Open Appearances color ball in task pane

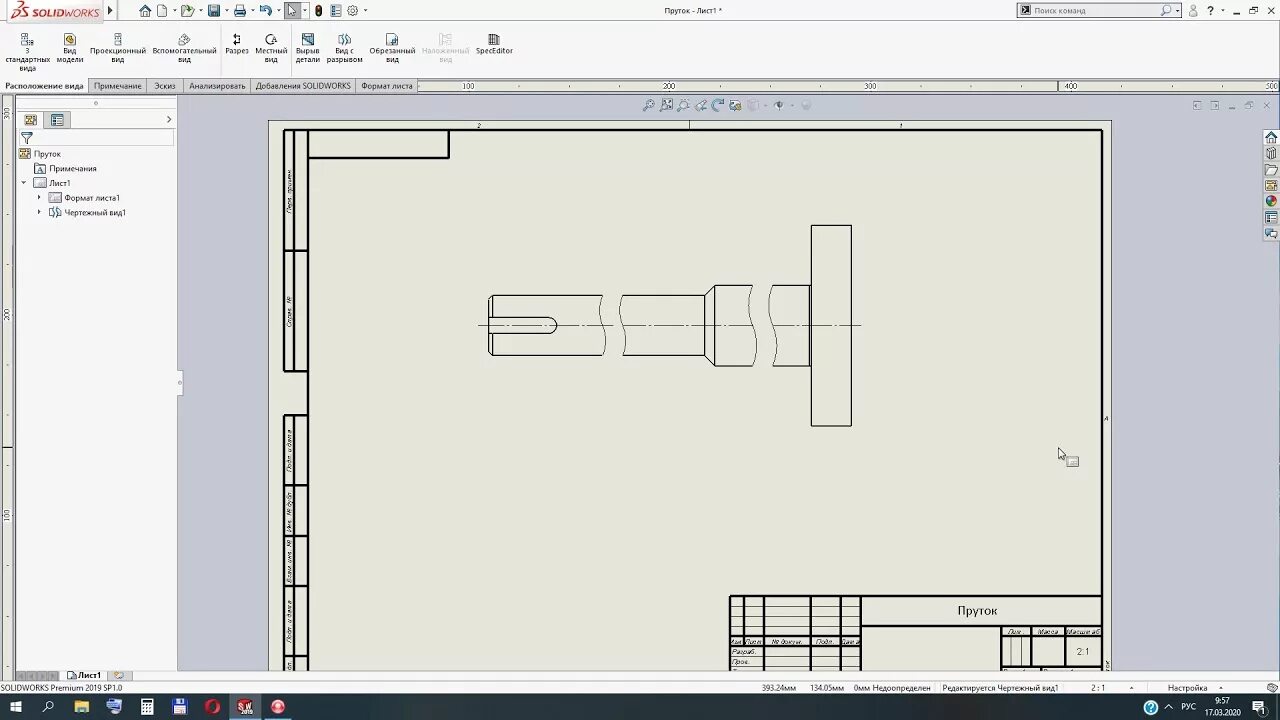1271,201
